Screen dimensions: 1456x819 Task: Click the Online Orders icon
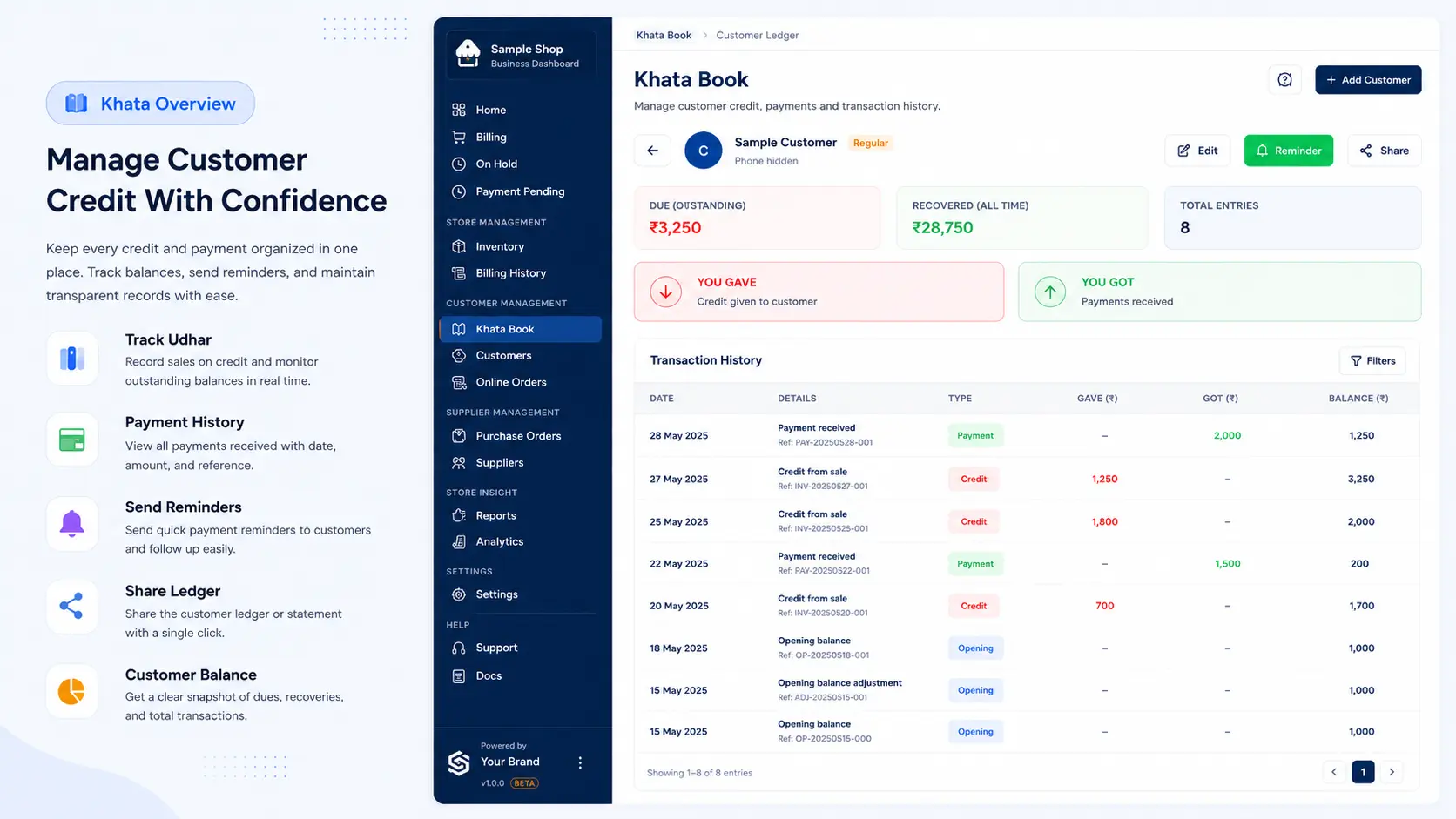tap(459, 382)
